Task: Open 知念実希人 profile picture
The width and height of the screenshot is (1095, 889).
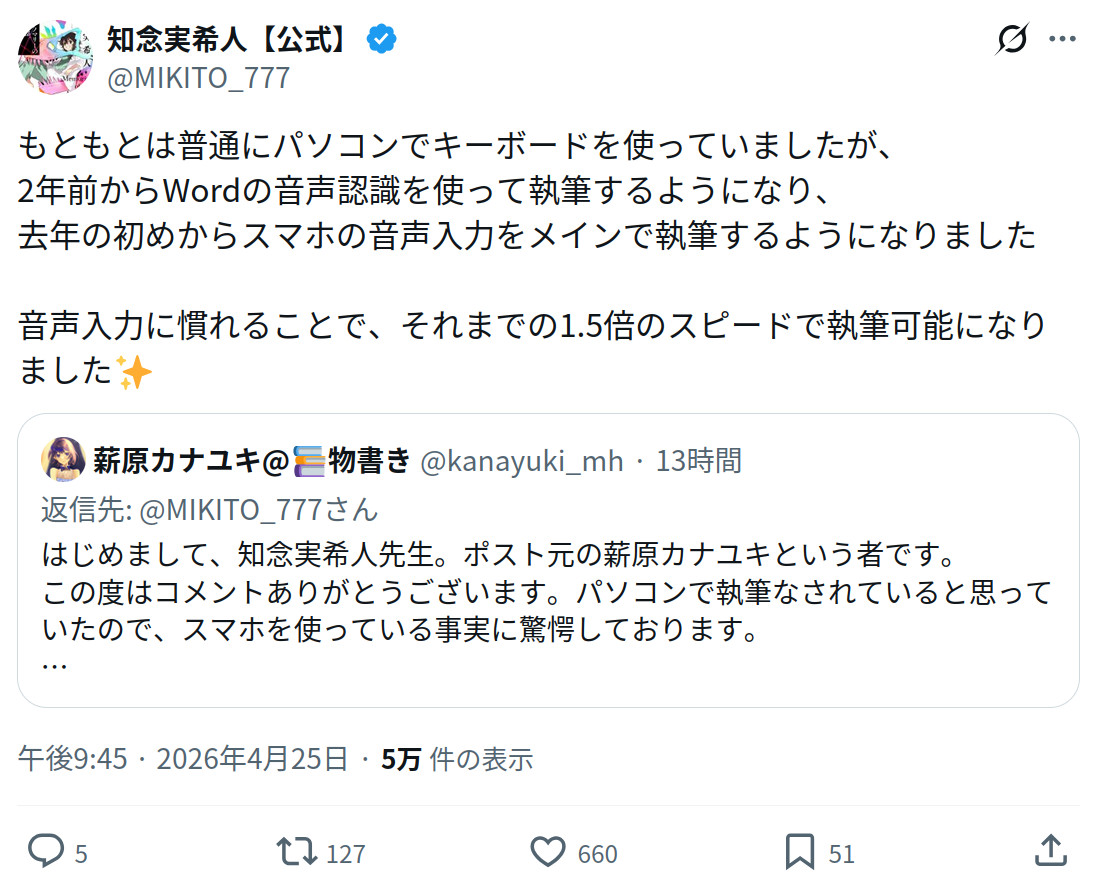Action: [55, 56]
